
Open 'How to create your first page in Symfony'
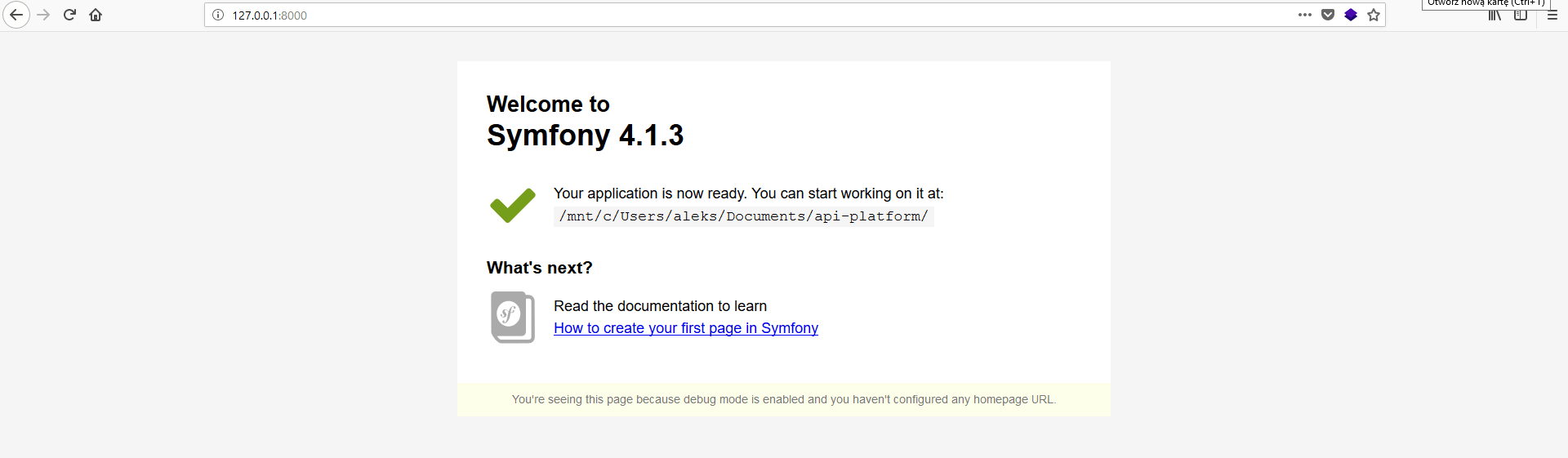pos(686,328)
